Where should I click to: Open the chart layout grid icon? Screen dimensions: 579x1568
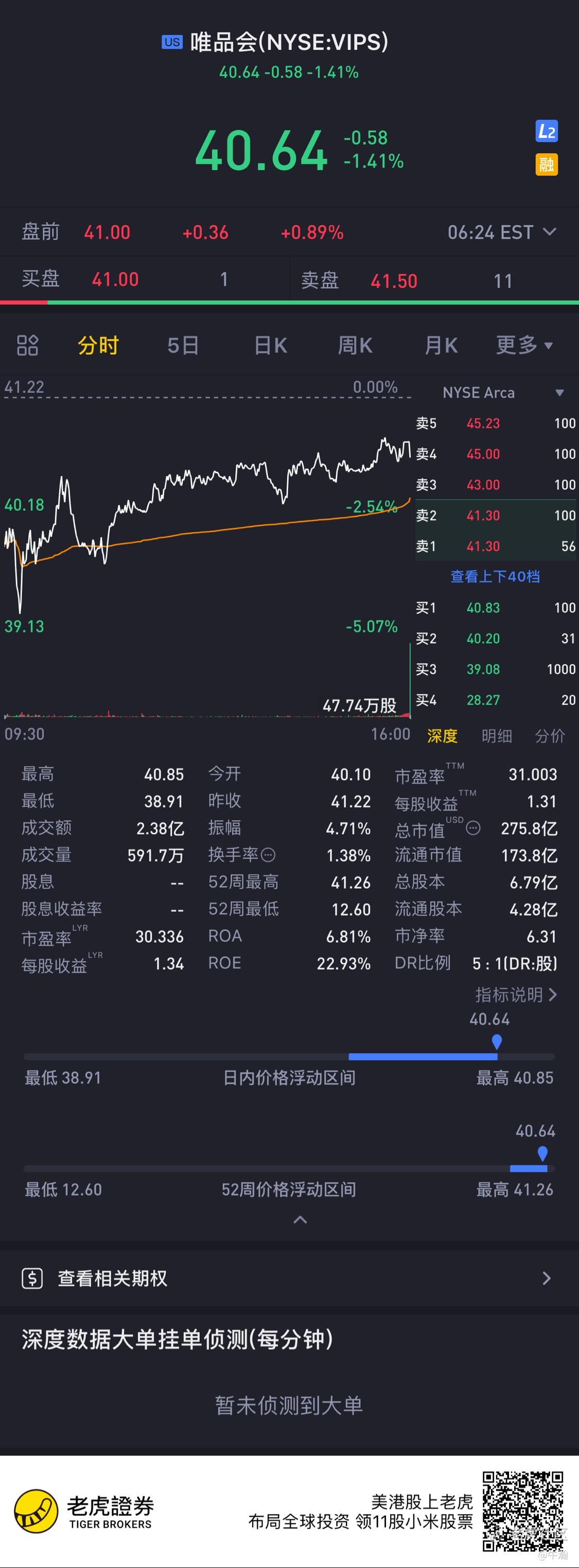tap(27, 346)
